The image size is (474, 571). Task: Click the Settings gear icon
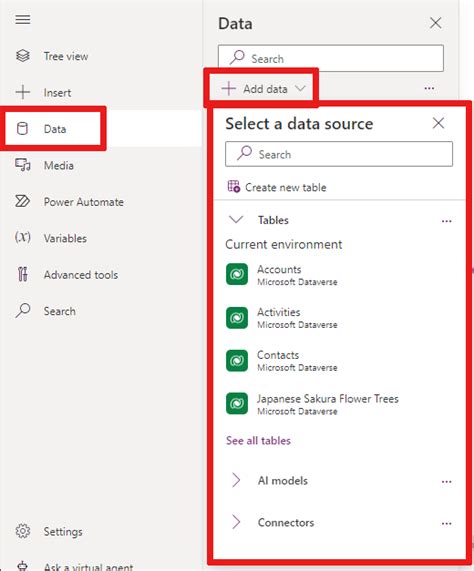[x=23, y=531]
